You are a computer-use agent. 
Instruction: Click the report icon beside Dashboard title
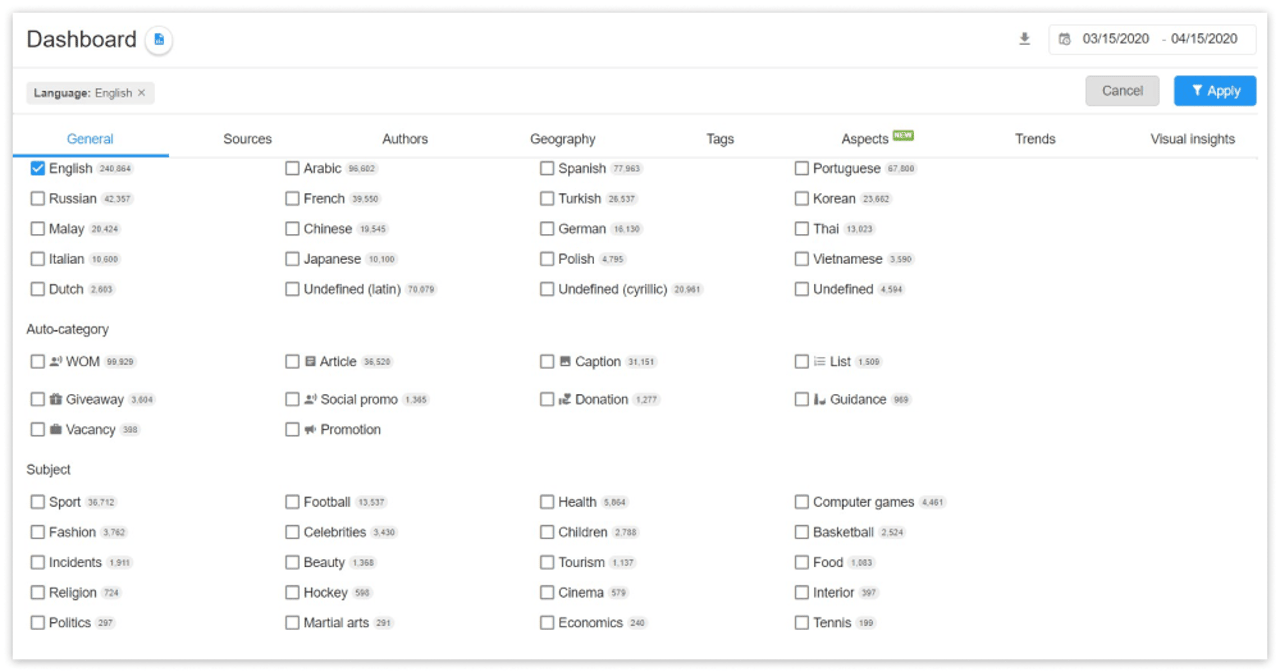click(x=159, y=40)
